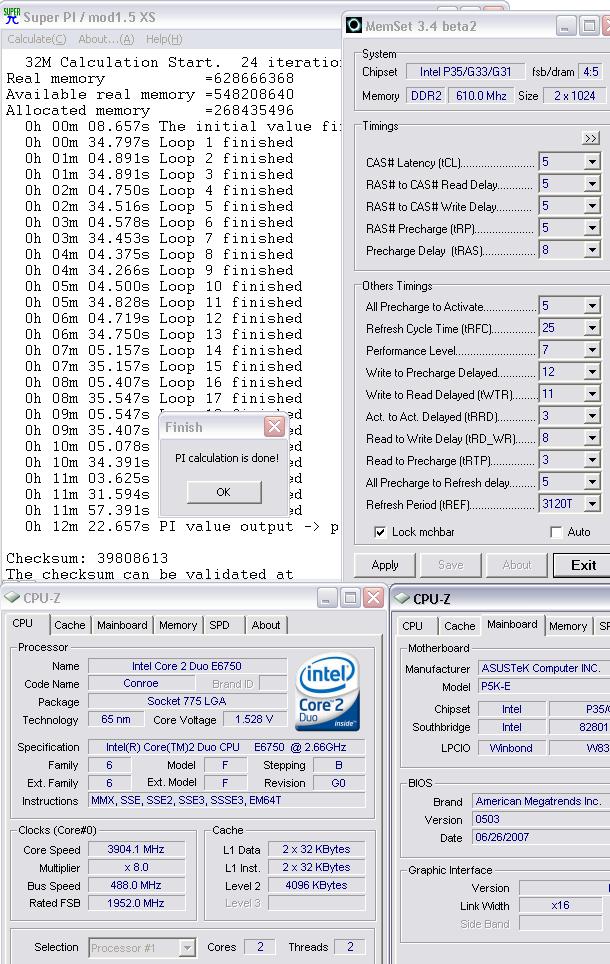The image size is (610, 964).
Task: Open the Act. to Act. Delayed (tRRD) dropdown
Action: point(592,416)
